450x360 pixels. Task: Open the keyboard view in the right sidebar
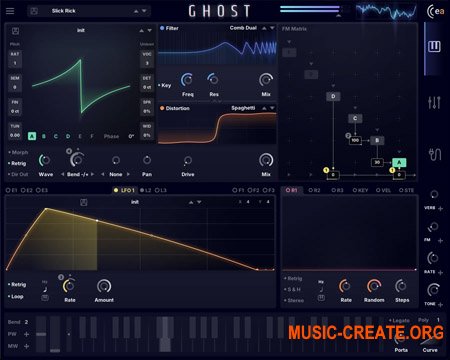pos(434,46)
